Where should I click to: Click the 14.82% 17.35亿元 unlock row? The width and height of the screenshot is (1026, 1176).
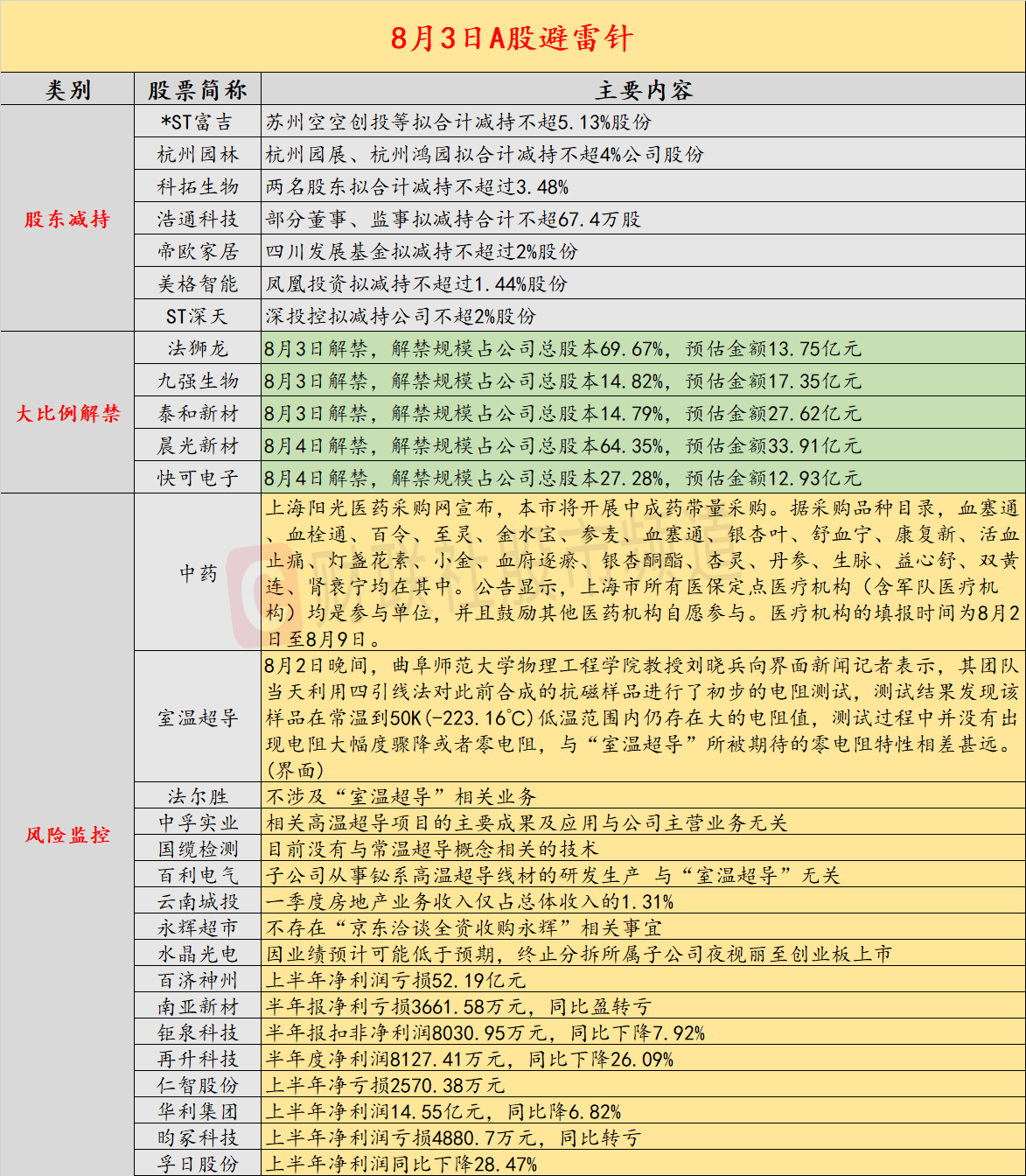(x=643, y=381)
